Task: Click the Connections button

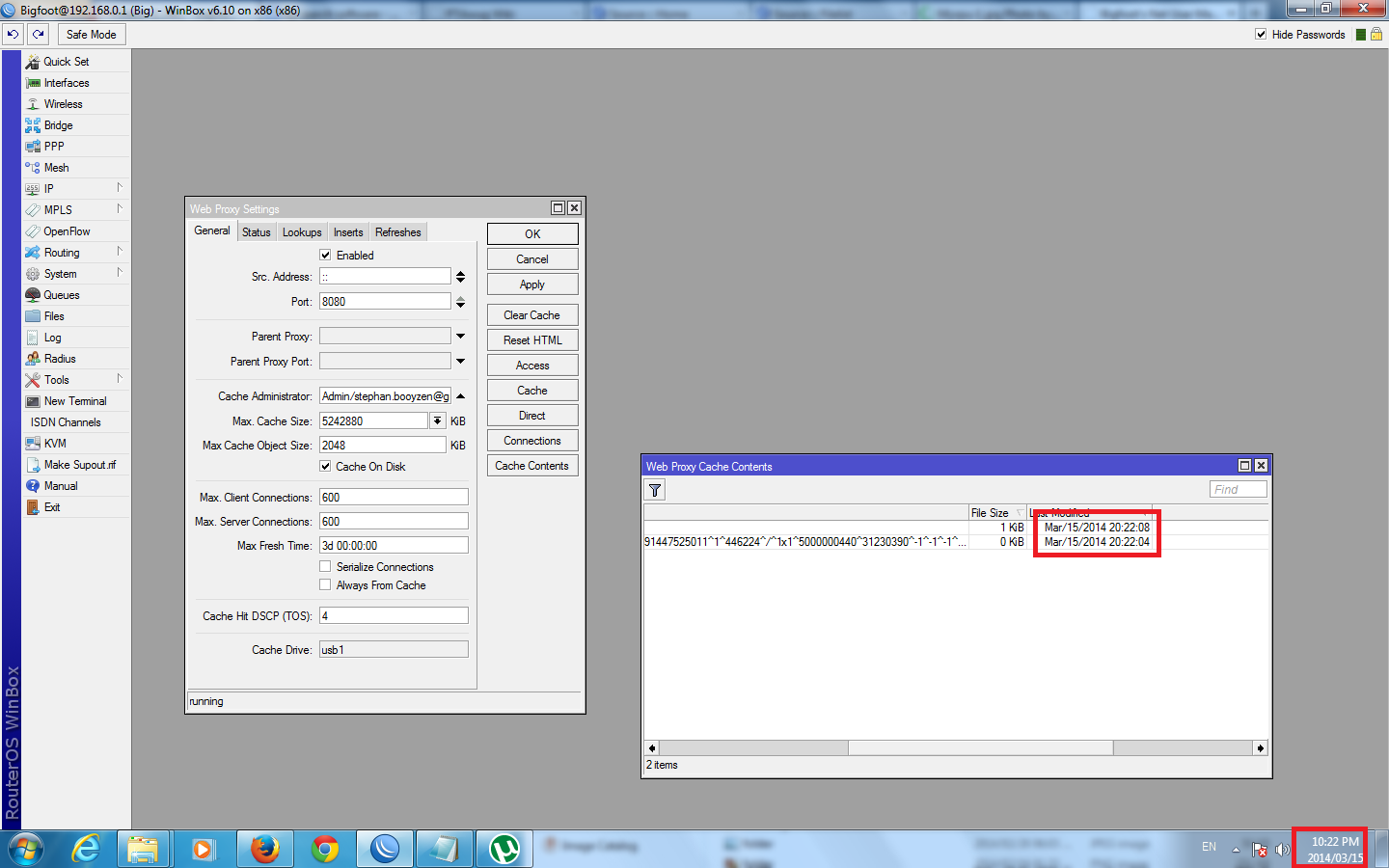Action: 532,441
